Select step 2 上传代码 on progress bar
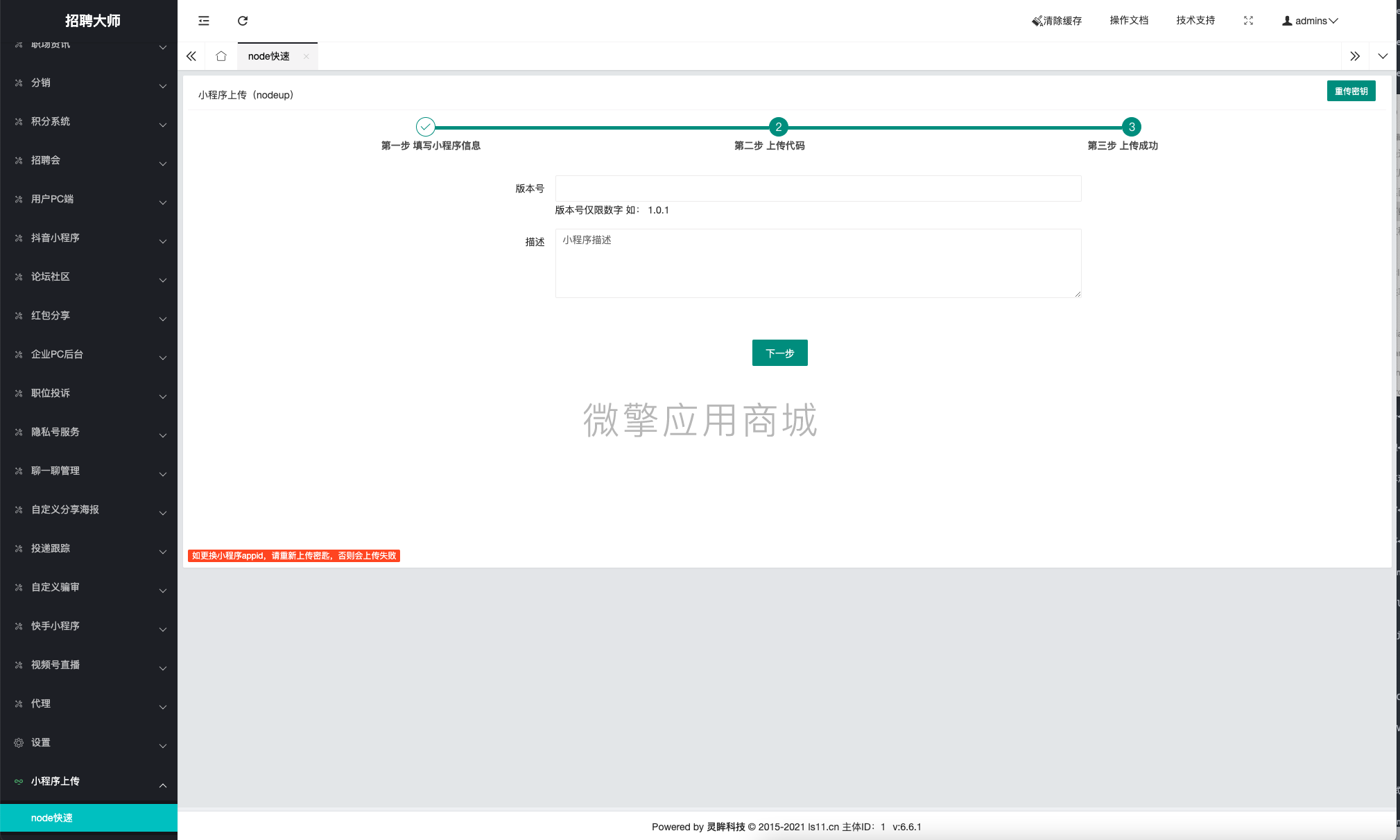 778,127
